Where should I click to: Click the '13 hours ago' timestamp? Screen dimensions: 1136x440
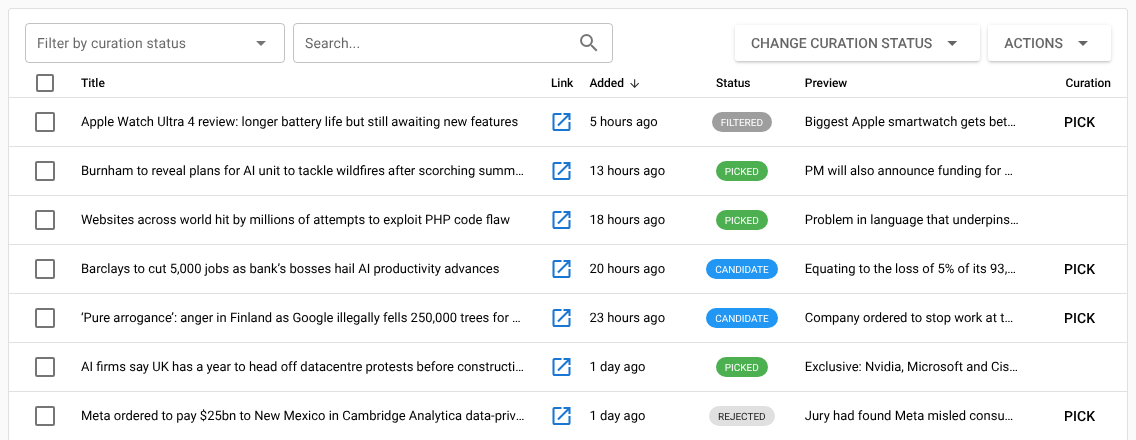pos(627,171)
